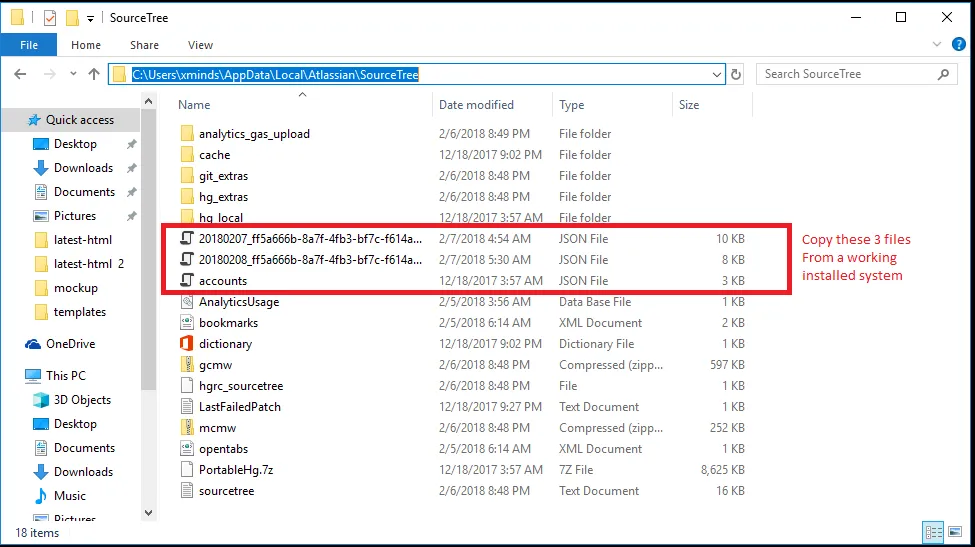Select the cache folder icon
This screenshot has height=547, width=975.
coord(187,155)
